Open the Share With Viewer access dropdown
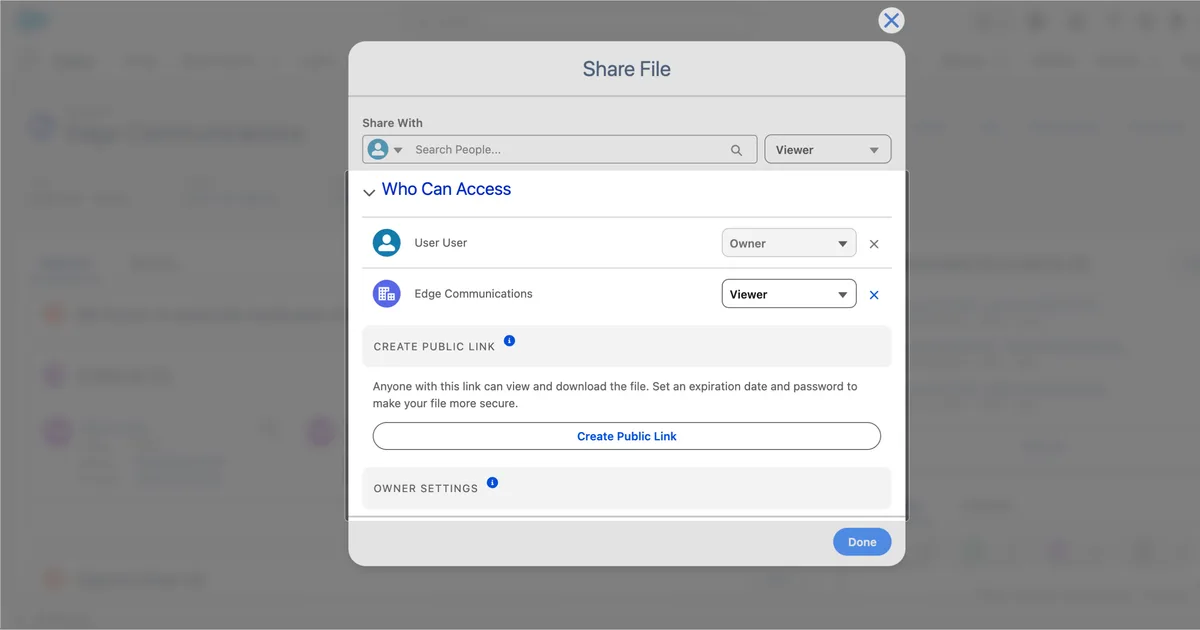Image resolution: width=1200 pixels, height=630 pixels. click(x=827, y=150)
